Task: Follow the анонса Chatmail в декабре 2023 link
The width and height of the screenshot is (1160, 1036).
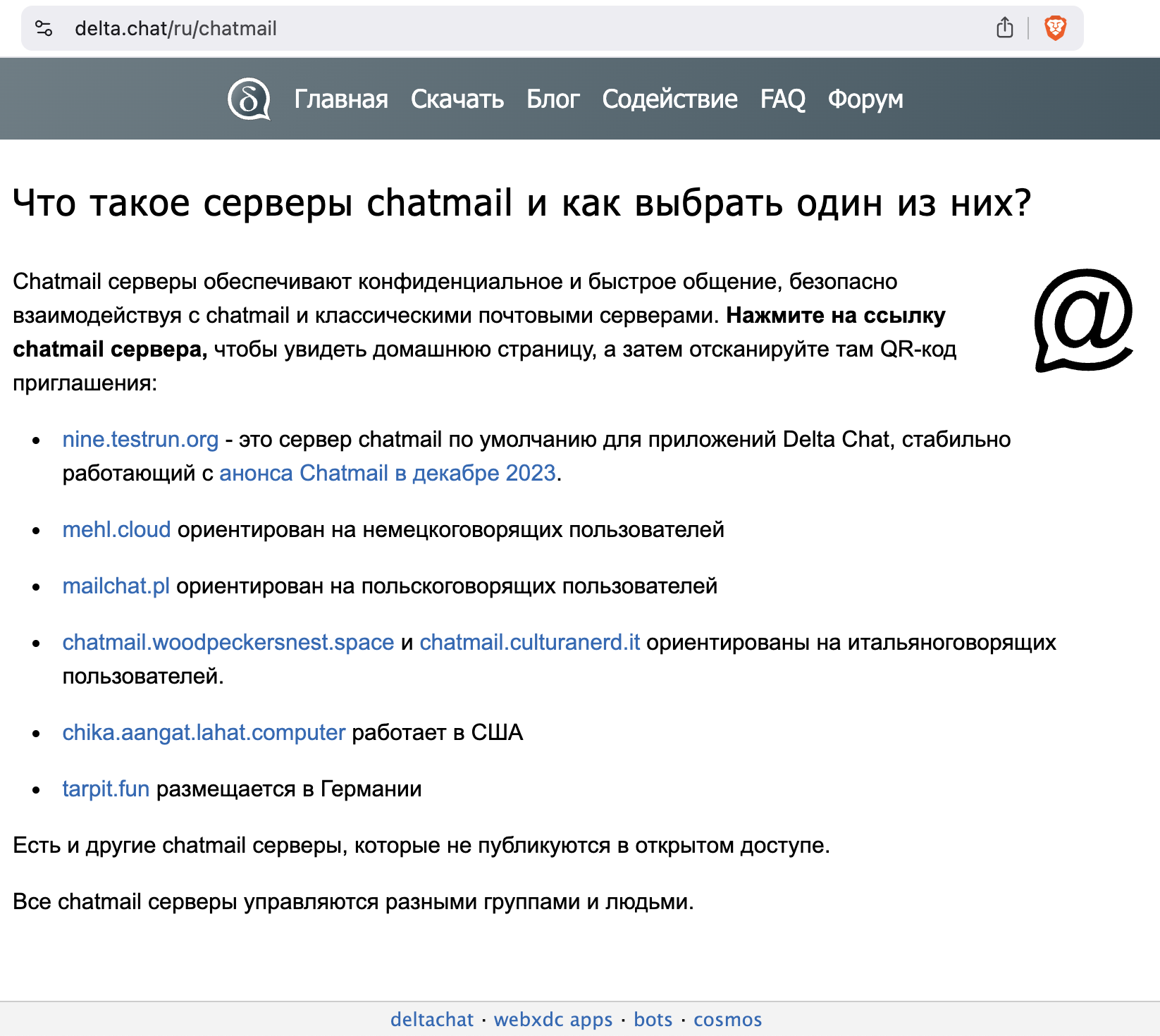Action: point(388,473)
